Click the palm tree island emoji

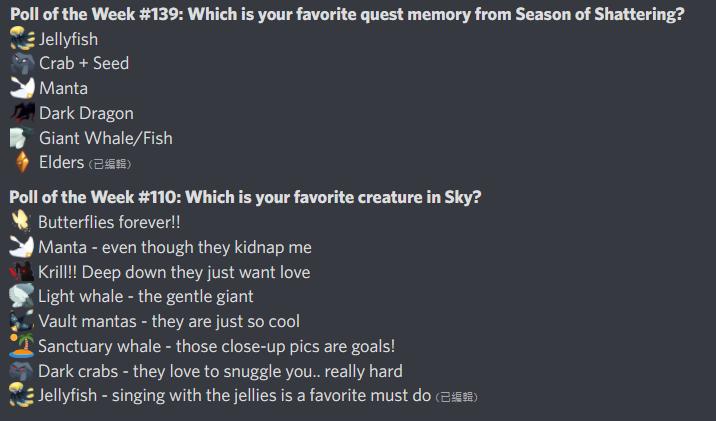coord(21,346)
